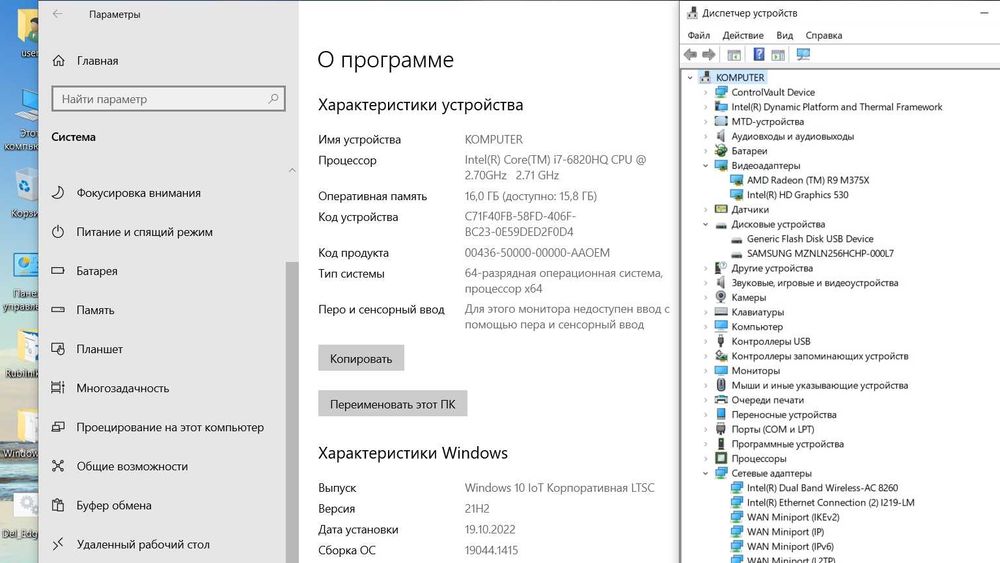Click the help question-mark toolbar icon
Image resolution: width=1000 pixels, height=563 pixels.
(x=758, y=55)
